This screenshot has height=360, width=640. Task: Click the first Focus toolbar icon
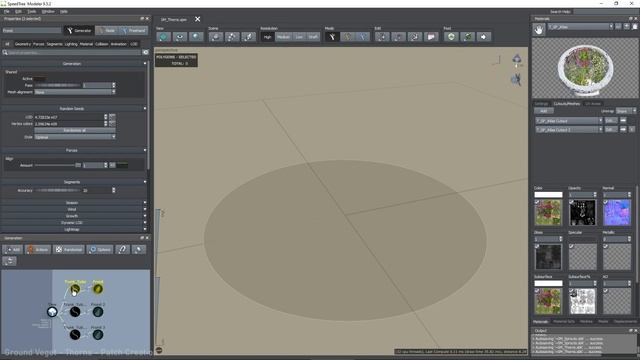[x=451, y=37]
